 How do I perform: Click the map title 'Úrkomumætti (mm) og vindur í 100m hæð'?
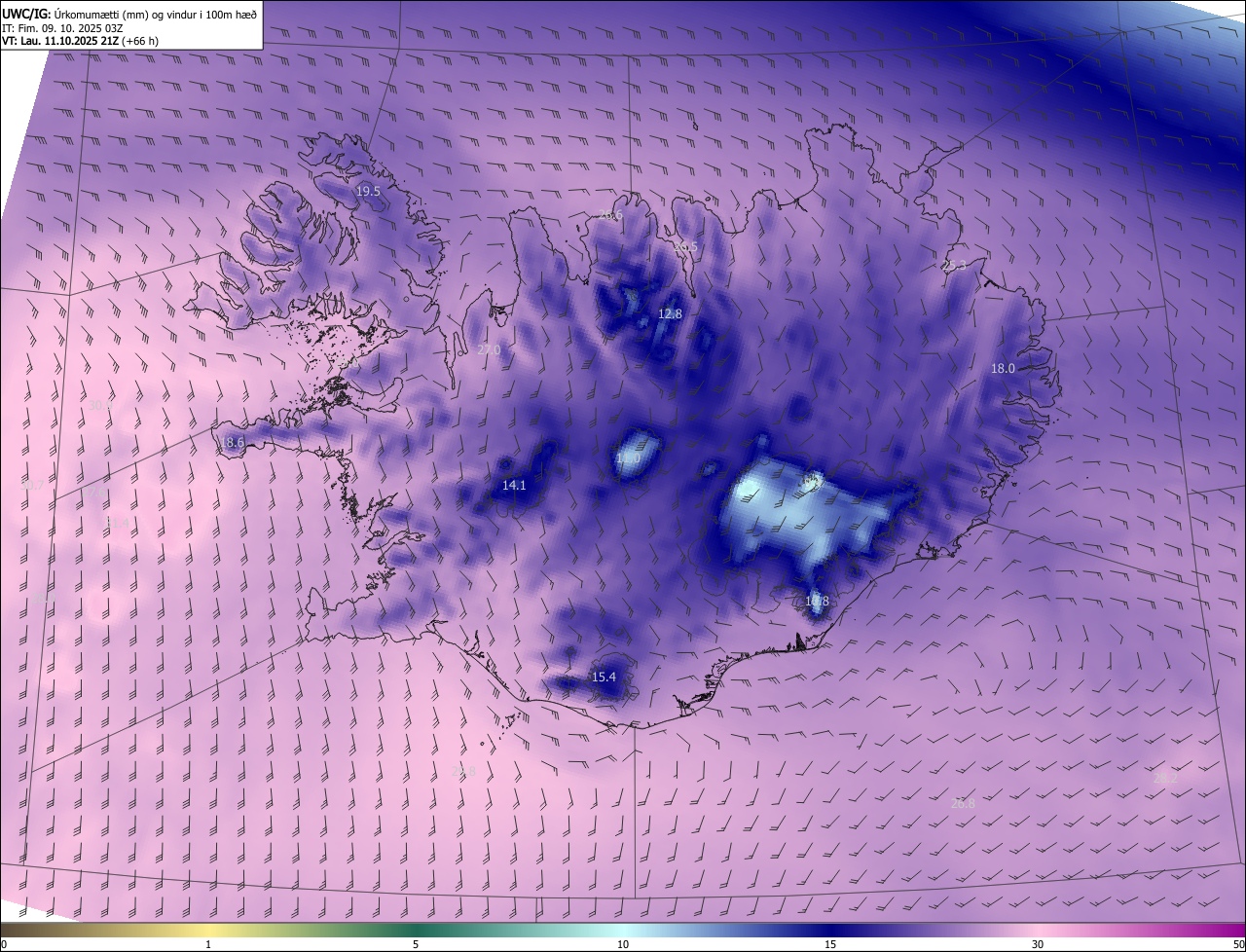click(x=155, y=14)
